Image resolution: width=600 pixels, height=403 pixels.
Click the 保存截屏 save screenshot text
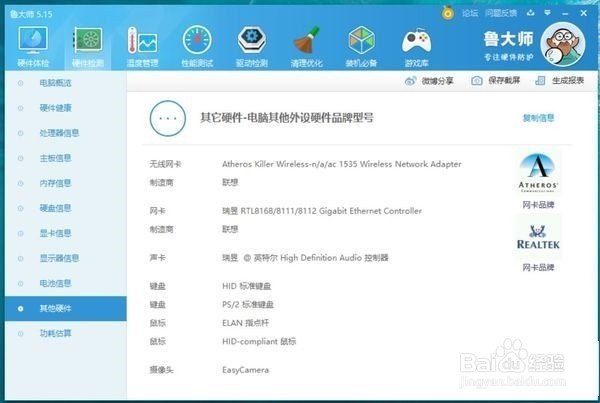click(504, 81)
